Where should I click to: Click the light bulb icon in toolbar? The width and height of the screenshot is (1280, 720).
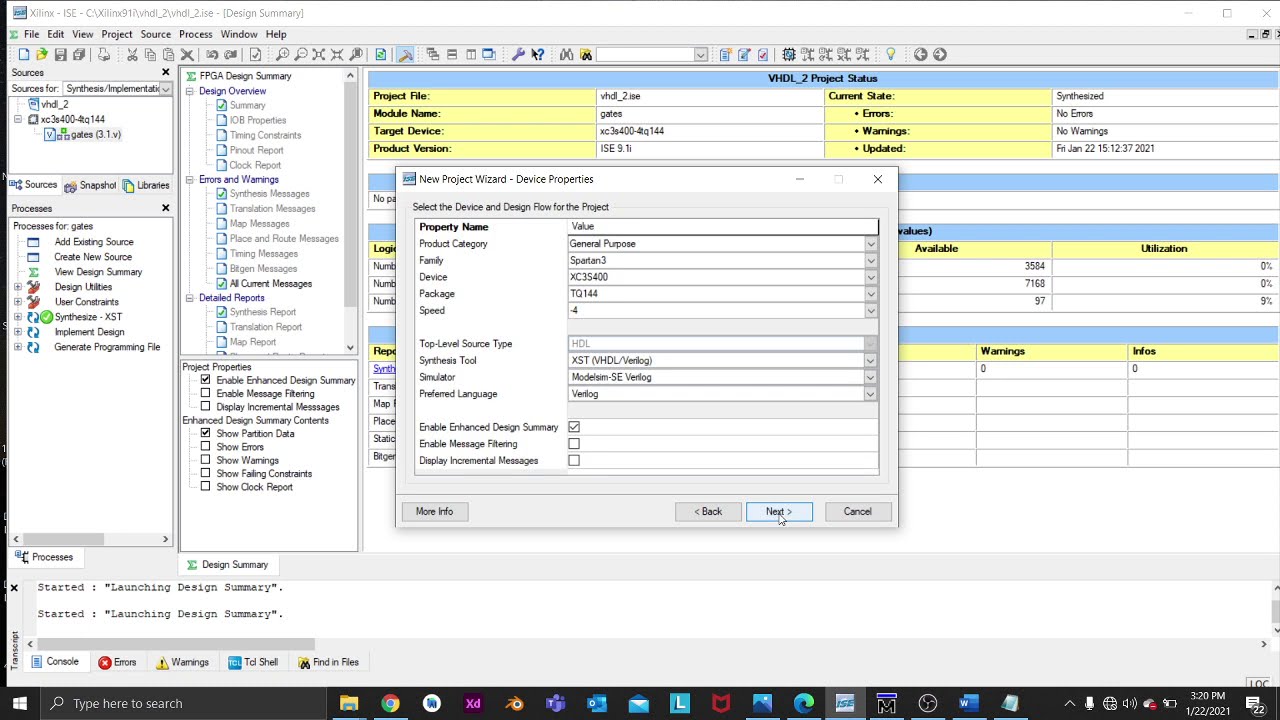(x=890, y=54)
